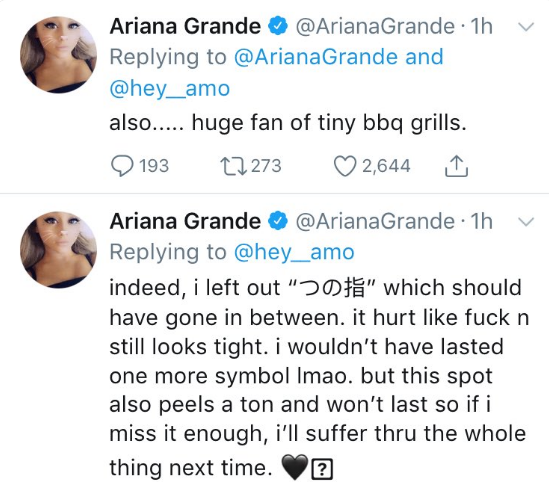The width and height of the screenshot is (555, 500).
Task: Expand the second tweet's chevron menu
Action: pyautogui.click(x=526, y=222)
